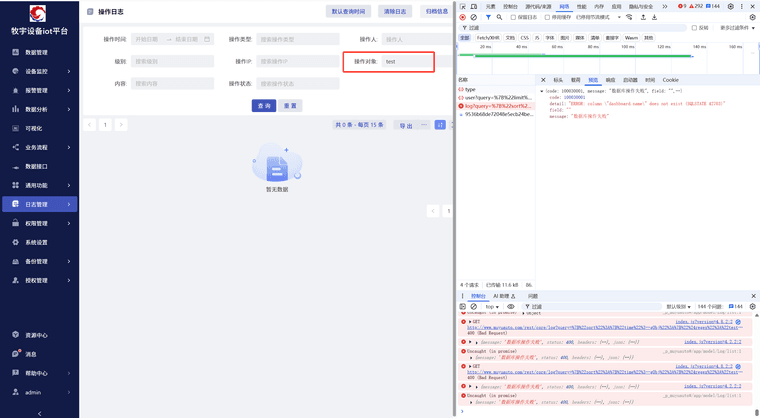Stop network recording red button

(462, 17)
